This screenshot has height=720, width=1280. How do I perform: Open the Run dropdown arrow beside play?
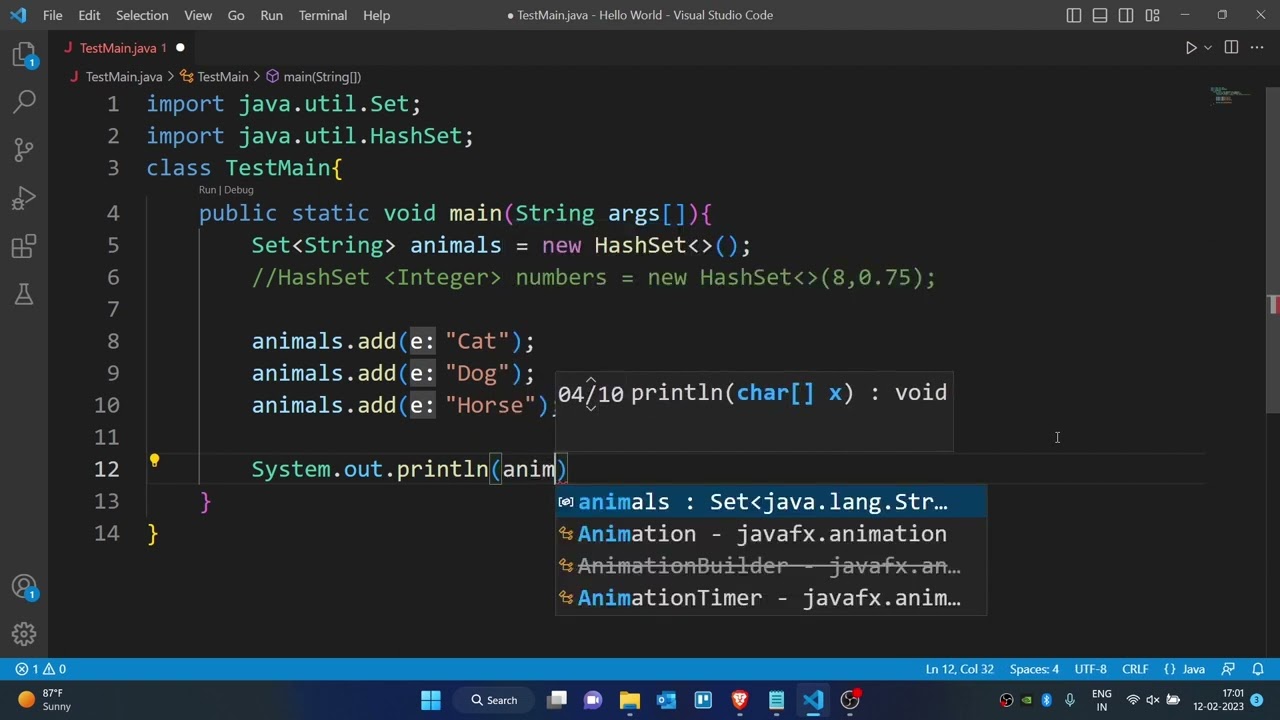pyautogui.click(x=1208, y=47)
